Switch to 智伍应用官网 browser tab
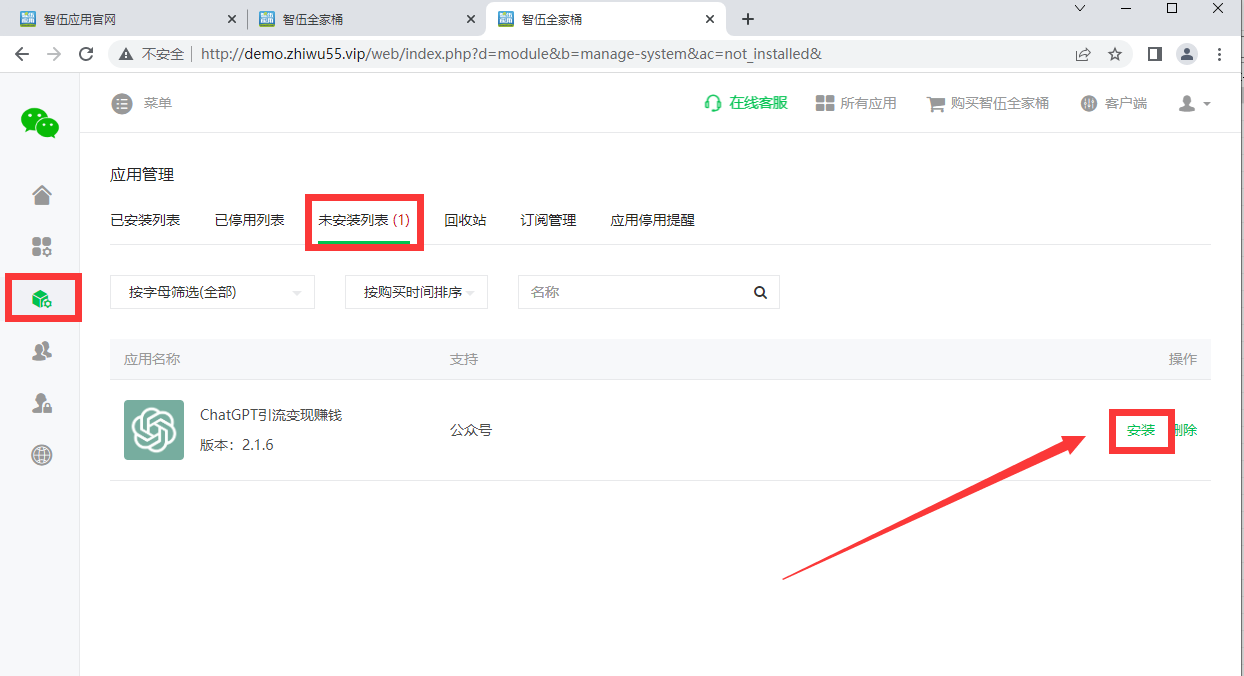 tap(126, 19)
